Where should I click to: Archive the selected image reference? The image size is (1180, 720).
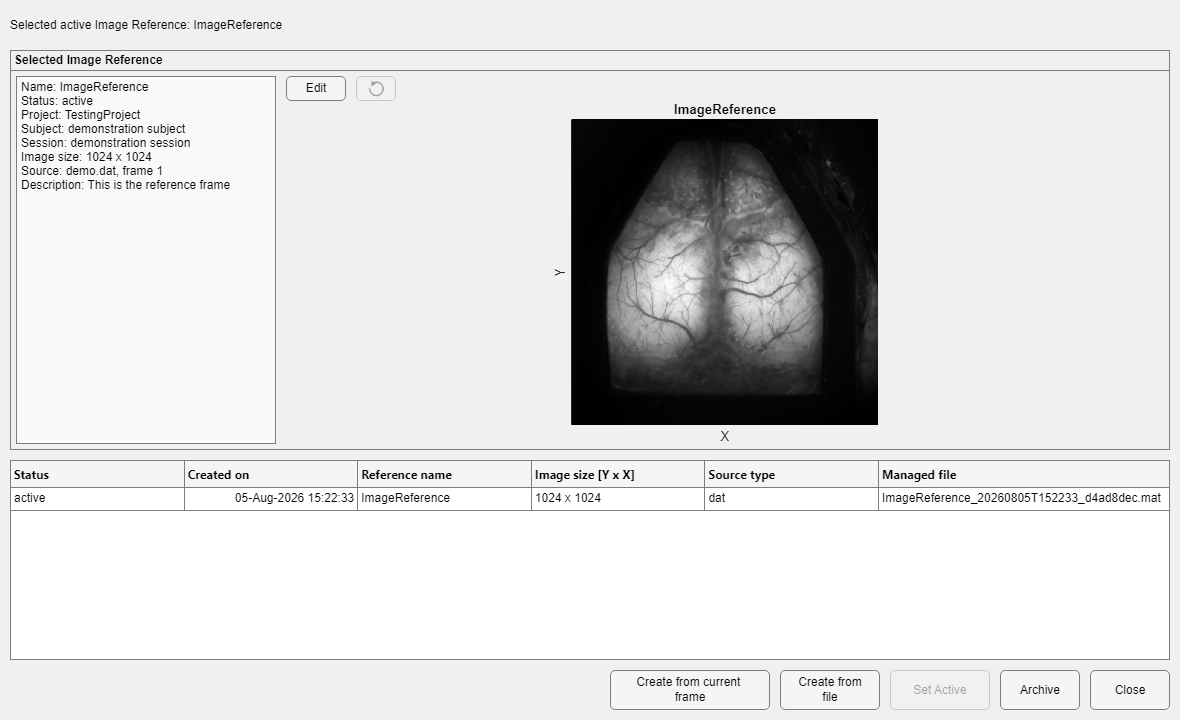pyautogui.click(x=1039, y=689)
